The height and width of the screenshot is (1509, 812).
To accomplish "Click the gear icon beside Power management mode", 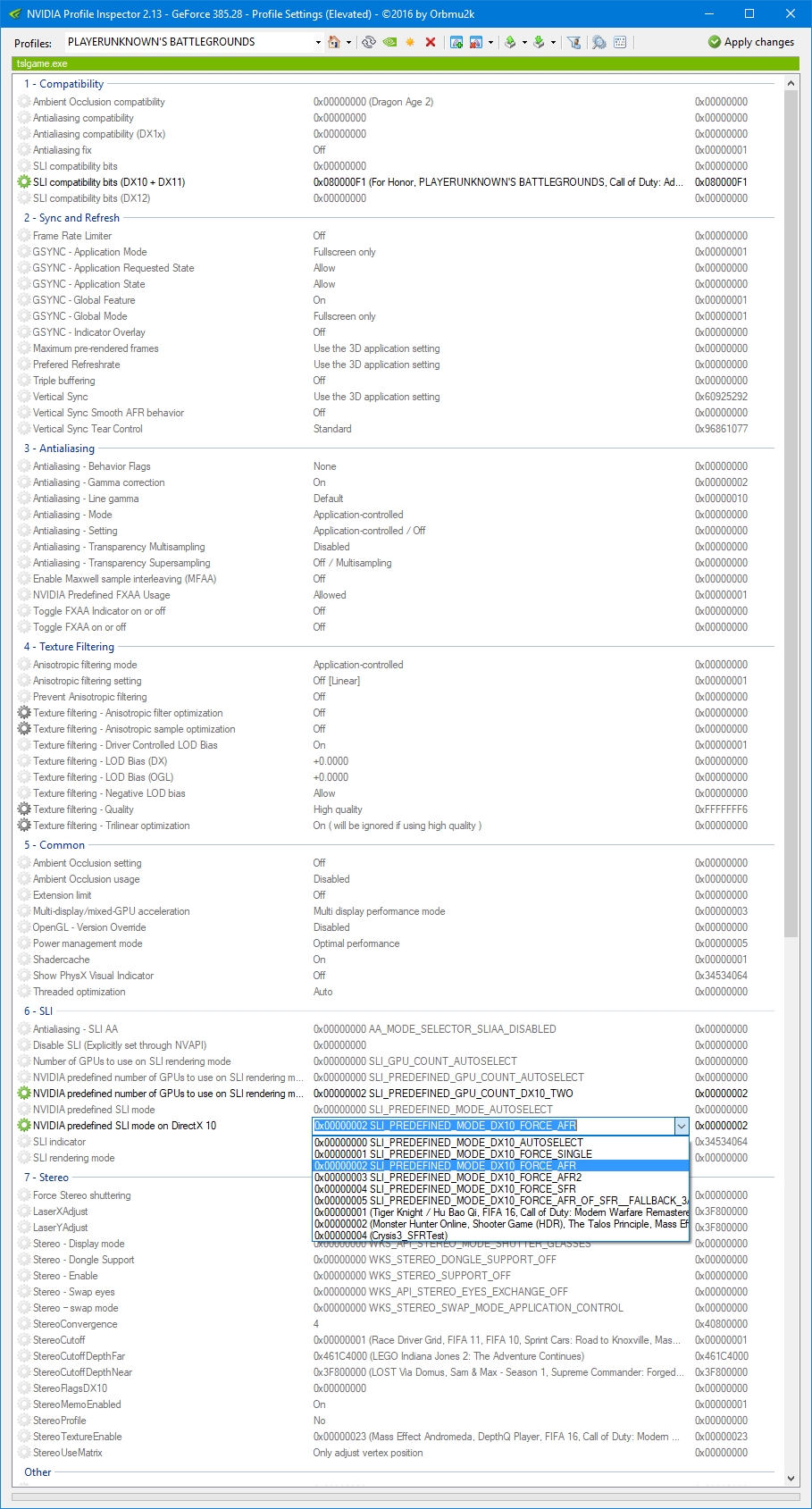I will (24, 943).
